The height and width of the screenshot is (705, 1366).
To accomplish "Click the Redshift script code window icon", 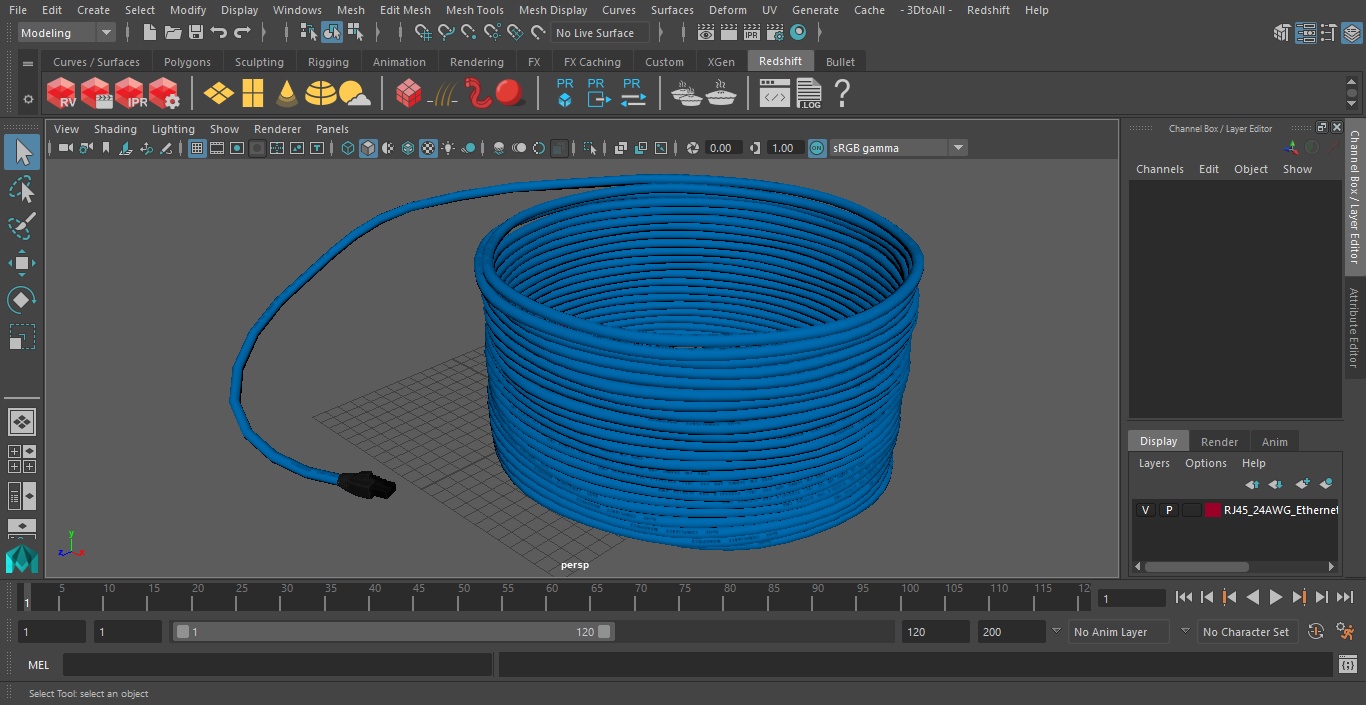I will 775,95.
